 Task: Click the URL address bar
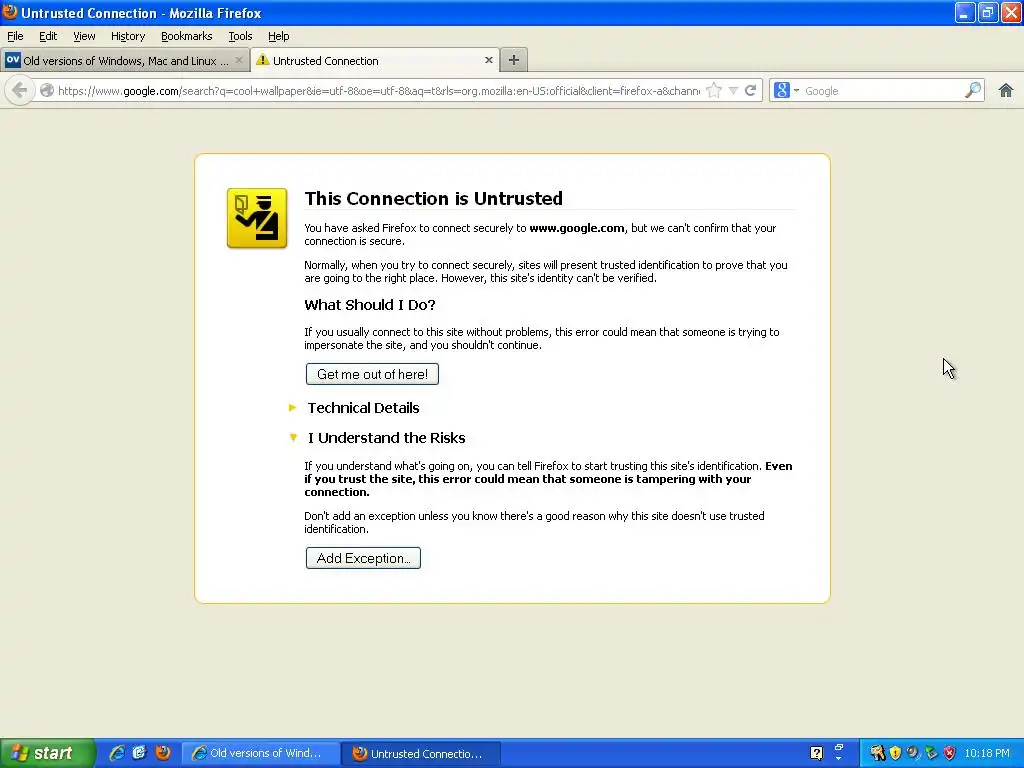click(x=378, y=91)
